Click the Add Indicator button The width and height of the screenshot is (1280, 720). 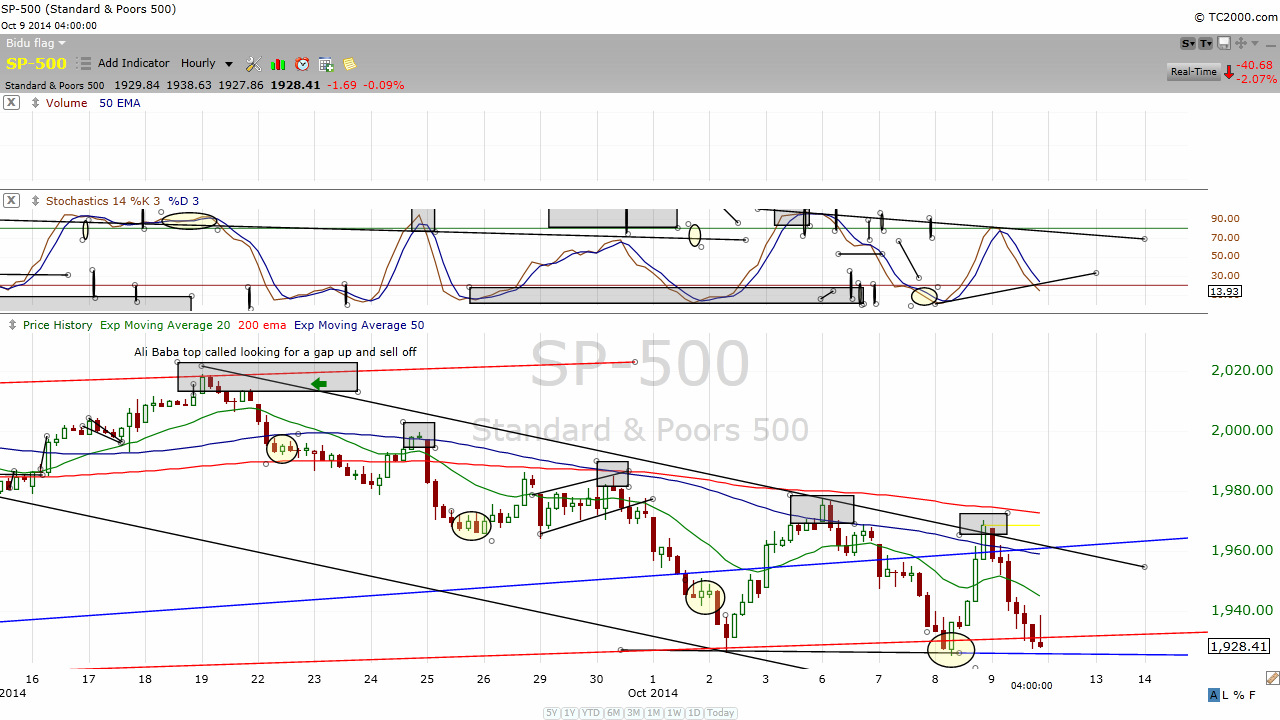[x=133, y=64]
